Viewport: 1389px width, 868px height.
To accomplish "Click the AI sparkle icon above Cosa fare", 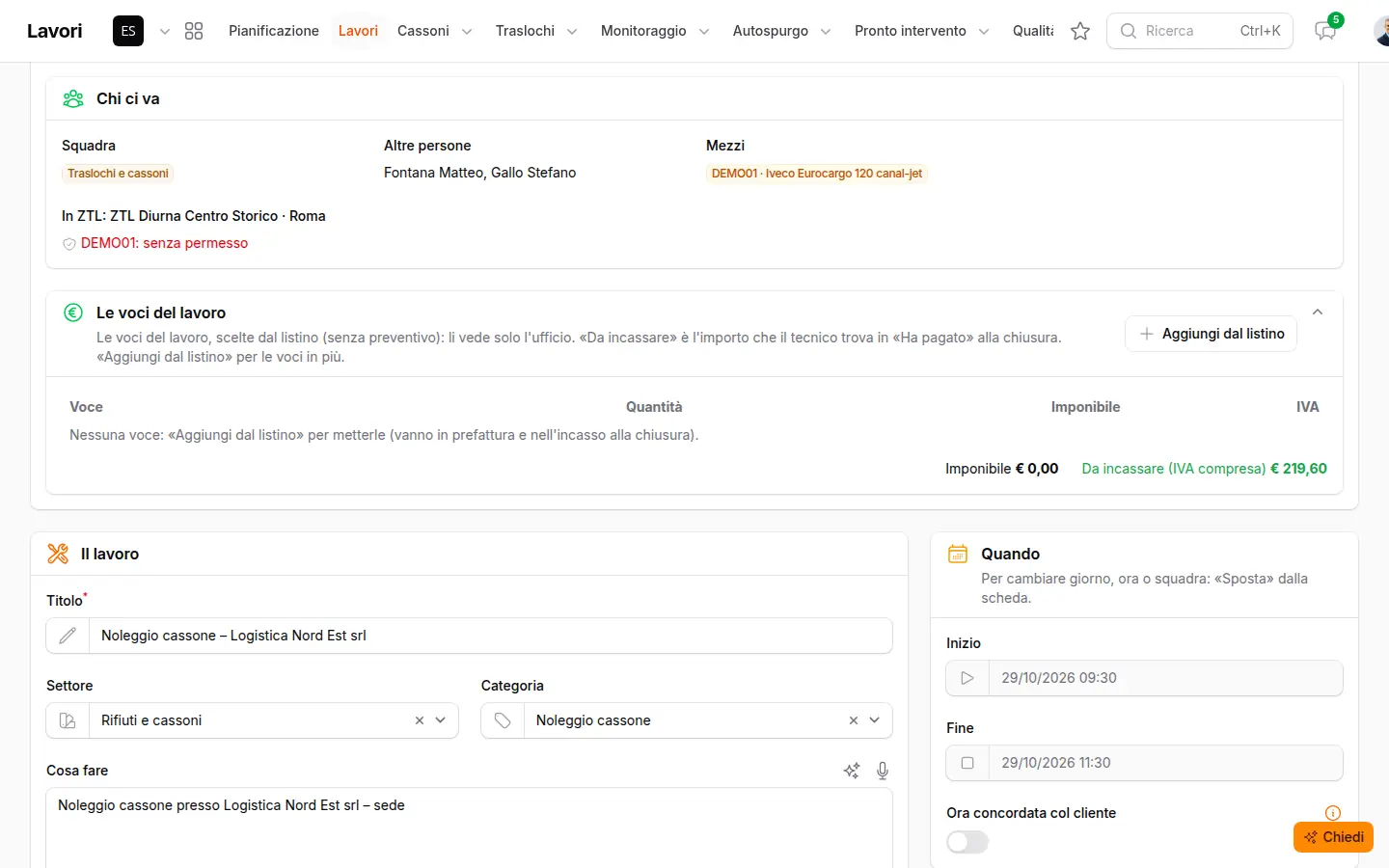I will pyautogui.click(x=852, y=771).
